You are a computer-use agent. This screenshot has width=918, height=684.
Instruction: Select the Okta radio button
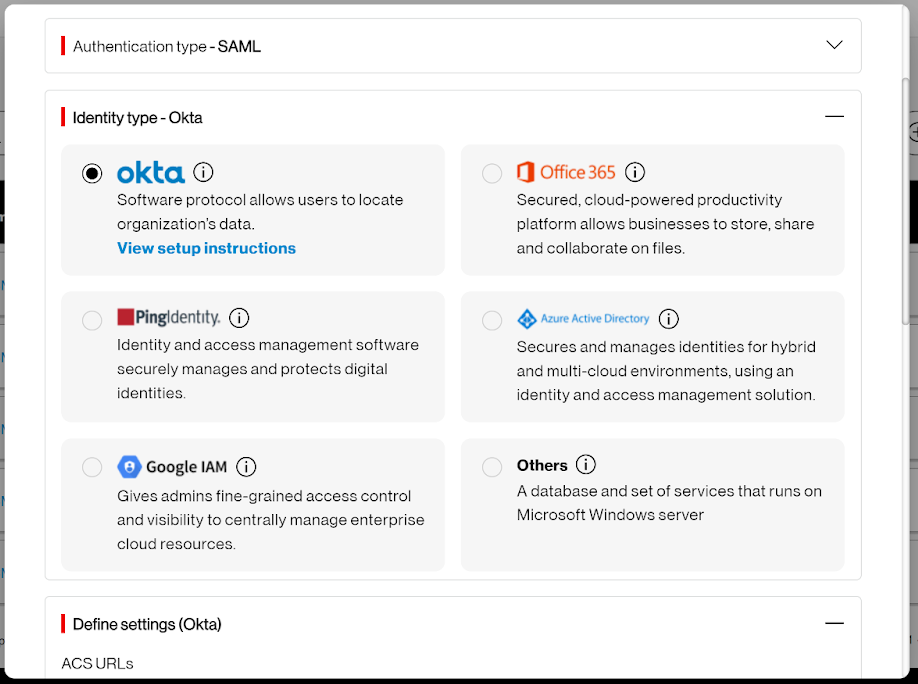92,173
